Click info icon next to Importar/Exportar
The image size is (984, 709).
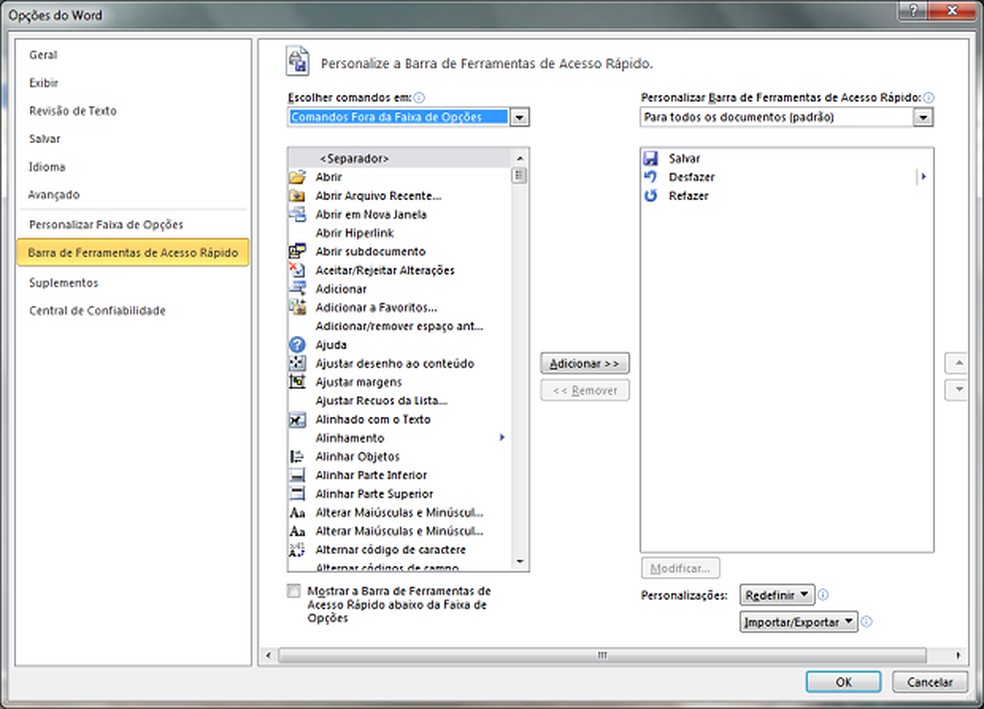[x=867, y=622]
